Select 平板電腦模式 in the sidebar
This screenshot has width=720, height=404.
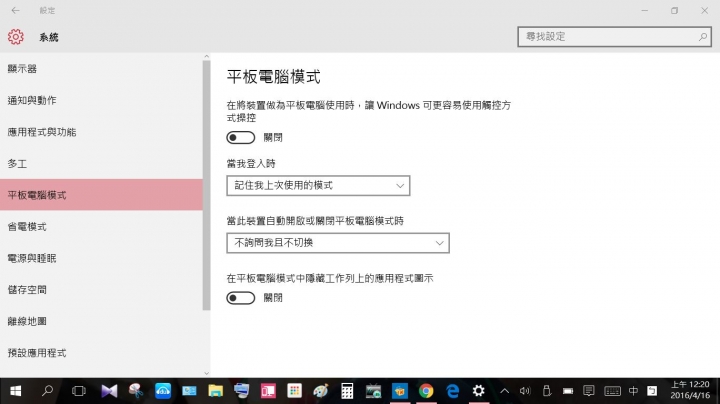(x=101, y=195)
